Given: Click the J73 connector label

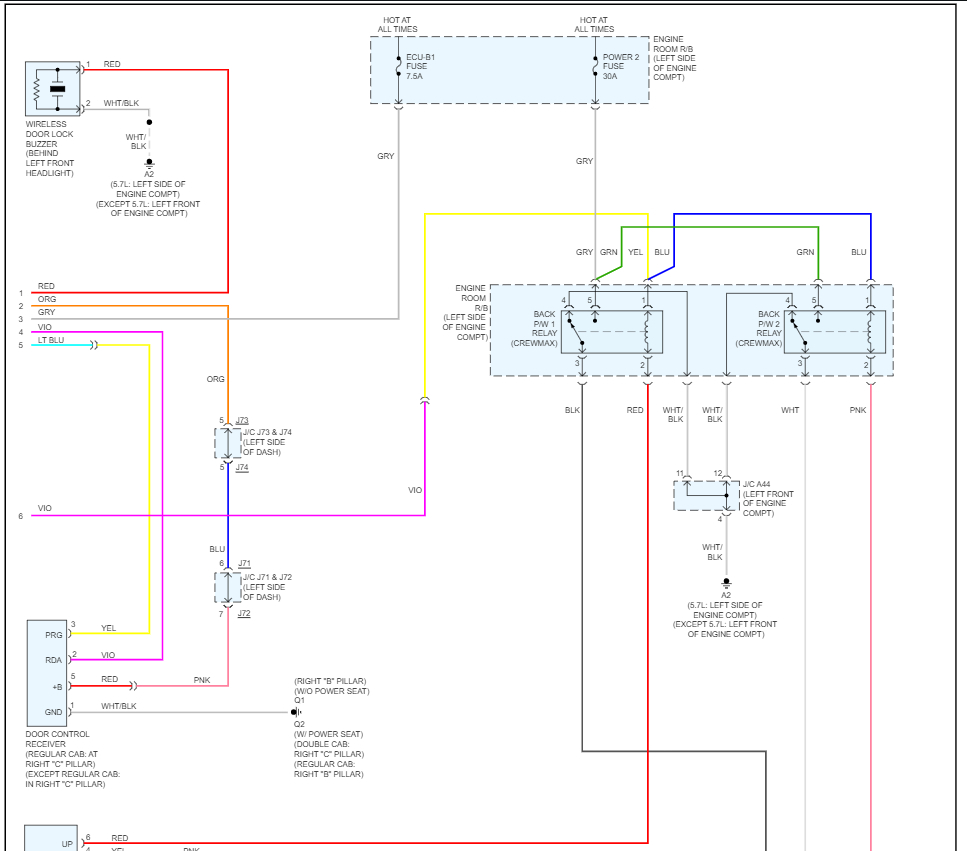Looking at the screenshot, I should [x=242, y=421].
